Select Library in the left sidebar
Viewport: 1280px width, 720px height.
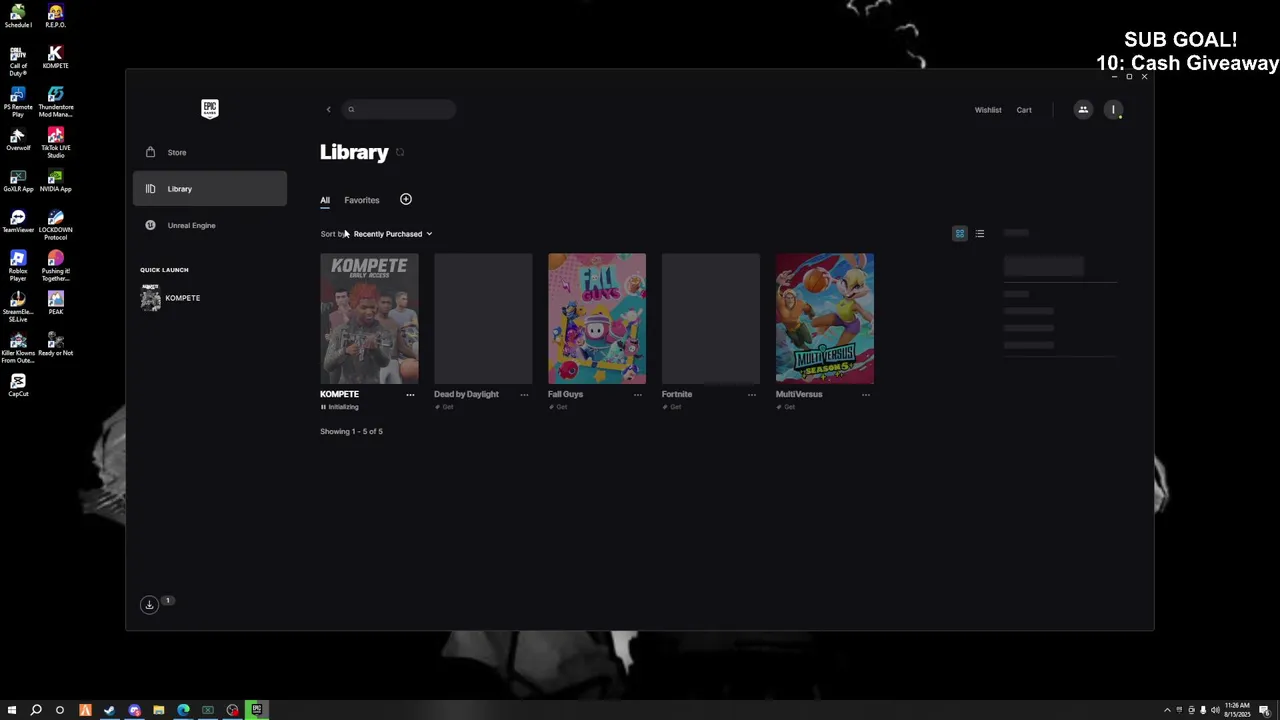(210, 189)
